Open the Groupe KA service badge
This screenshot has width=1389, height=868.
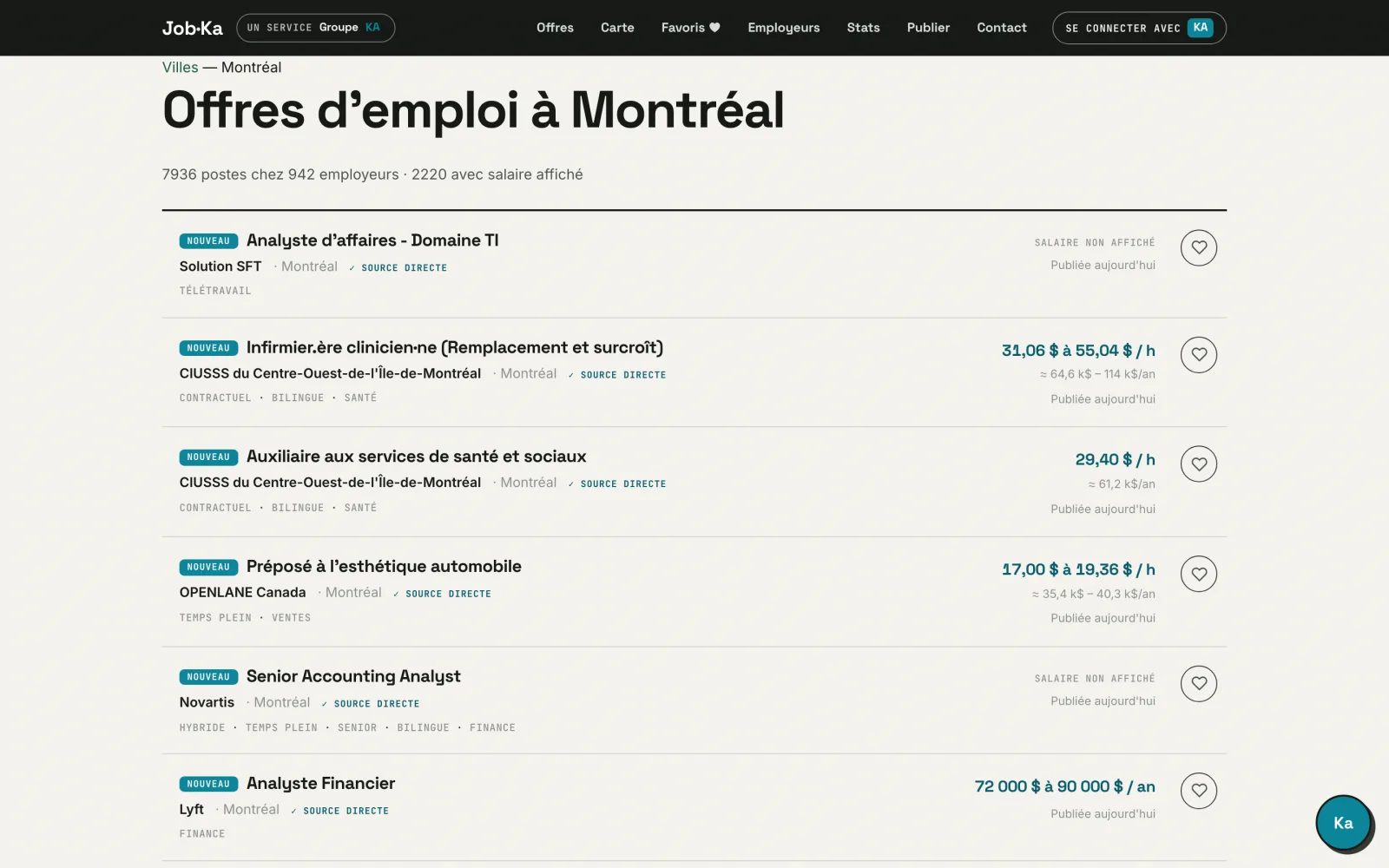[315, 28]
